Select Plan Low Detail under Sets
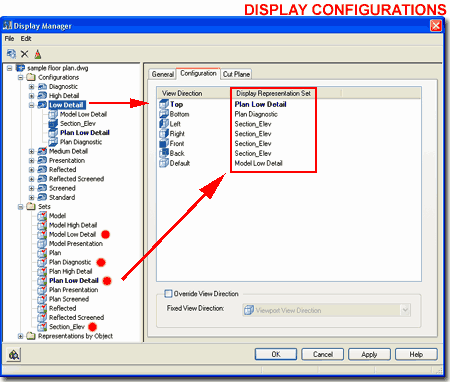Image resolution: width=450 pixels, height=382 pixels. (74, 281)
